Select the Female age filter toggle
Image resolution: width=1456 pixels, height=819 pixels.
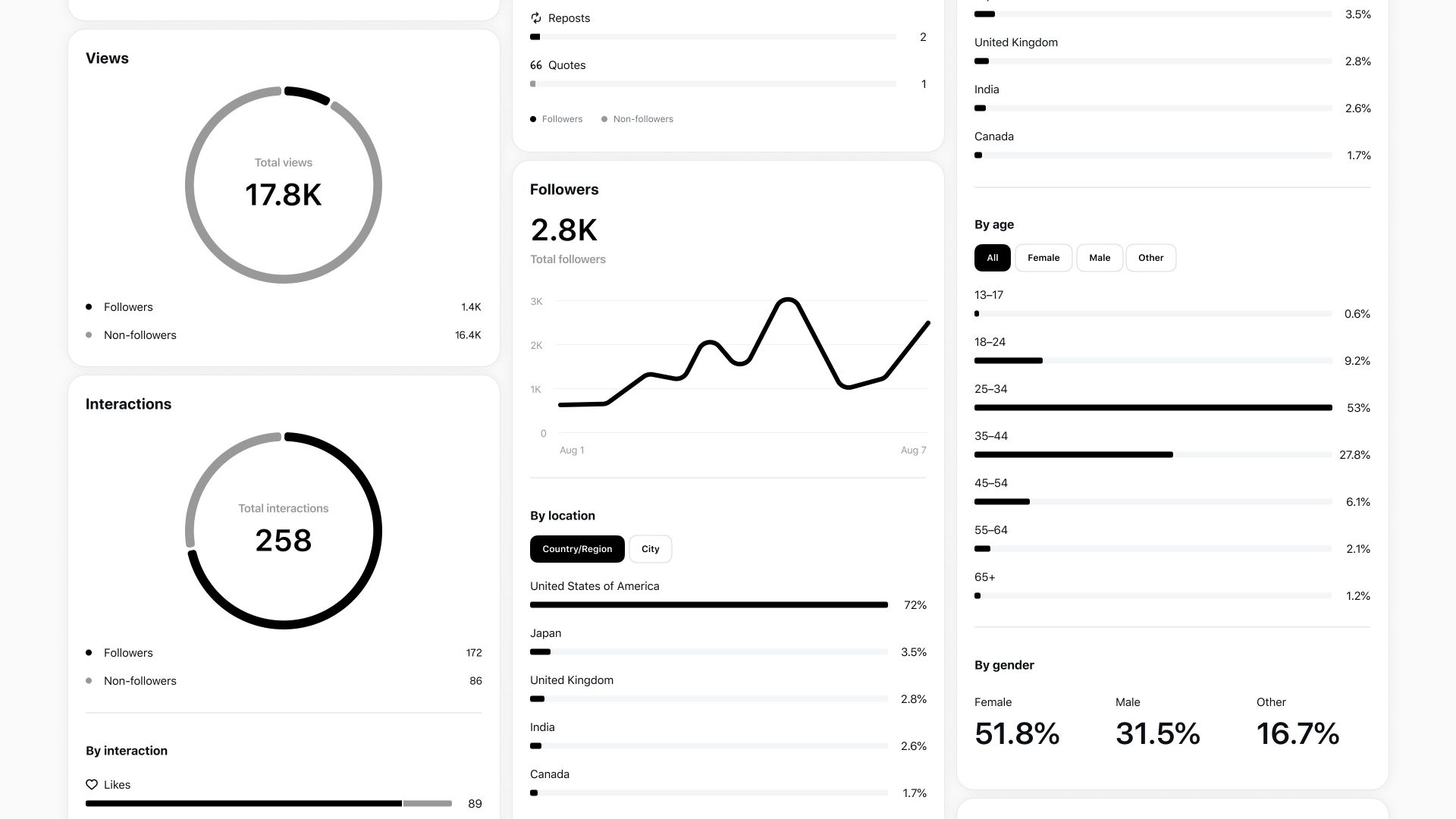click(x=1044, y=257)
